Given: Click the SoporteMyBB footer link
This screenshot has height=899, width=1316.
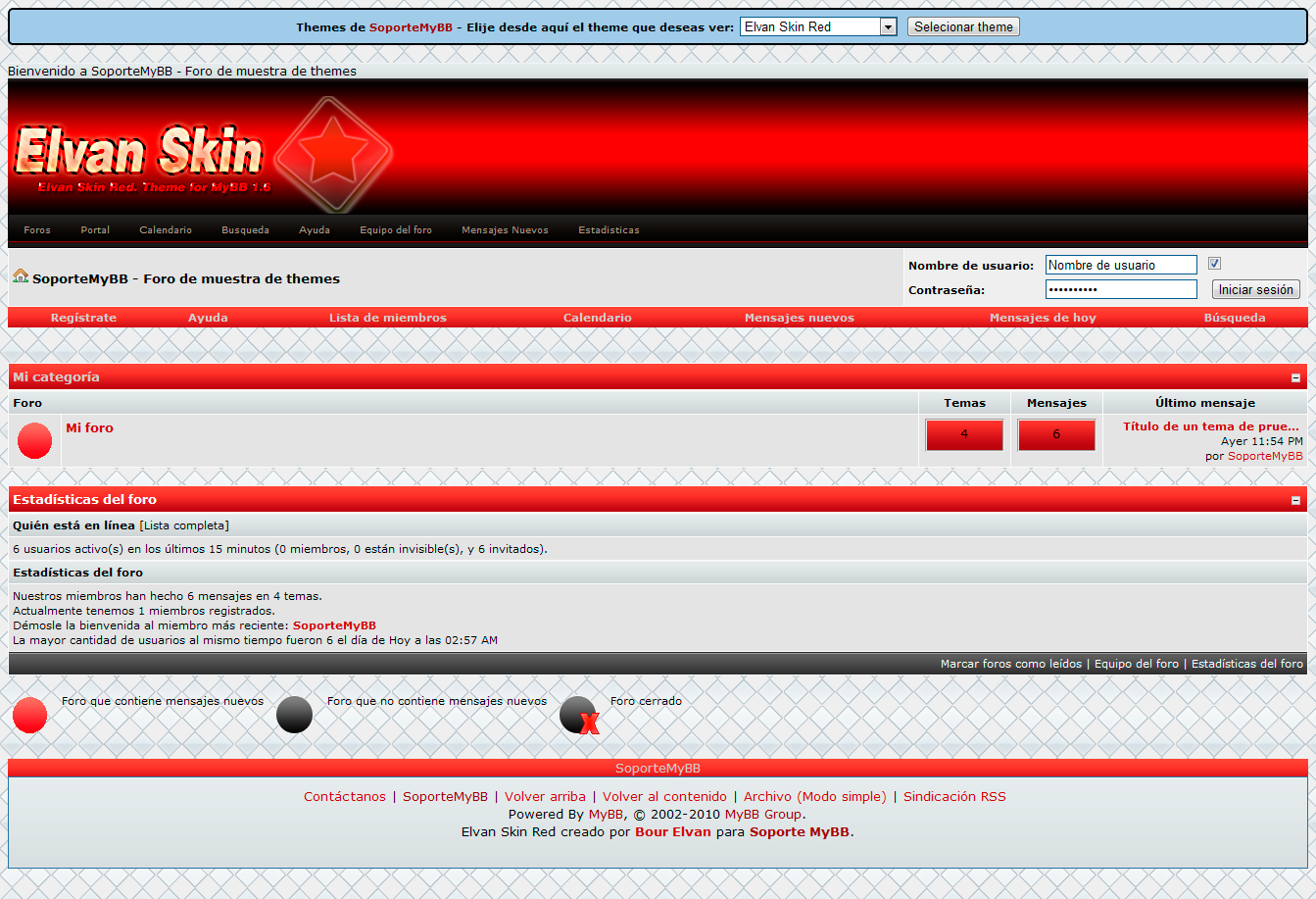Looking at the screenshot, I should (x=445, y=797).
